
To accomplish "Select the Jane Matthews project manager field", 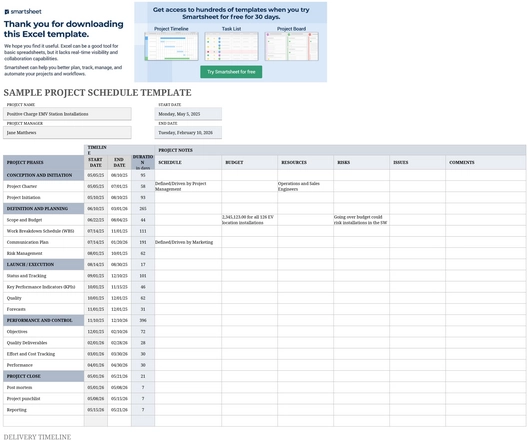I will pyautogui.click(x=67, y=133).
